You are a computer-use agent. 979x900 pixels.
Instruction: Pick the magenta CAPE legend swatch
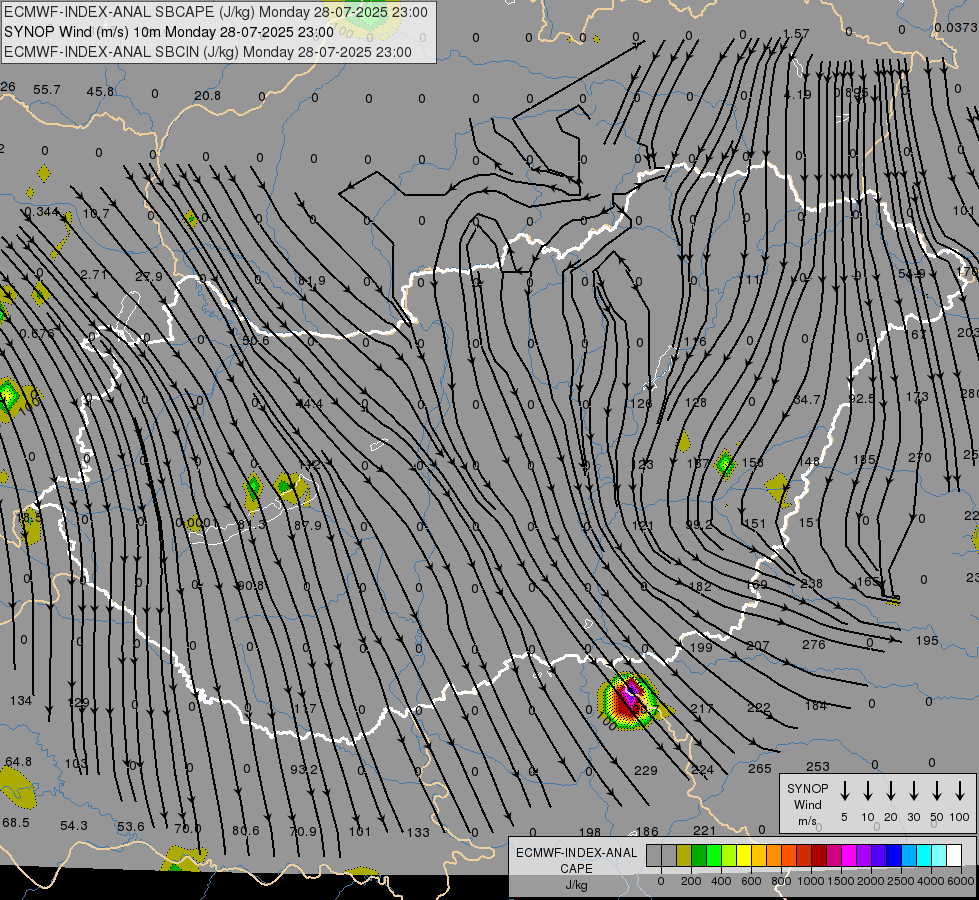tap(849, 856)
